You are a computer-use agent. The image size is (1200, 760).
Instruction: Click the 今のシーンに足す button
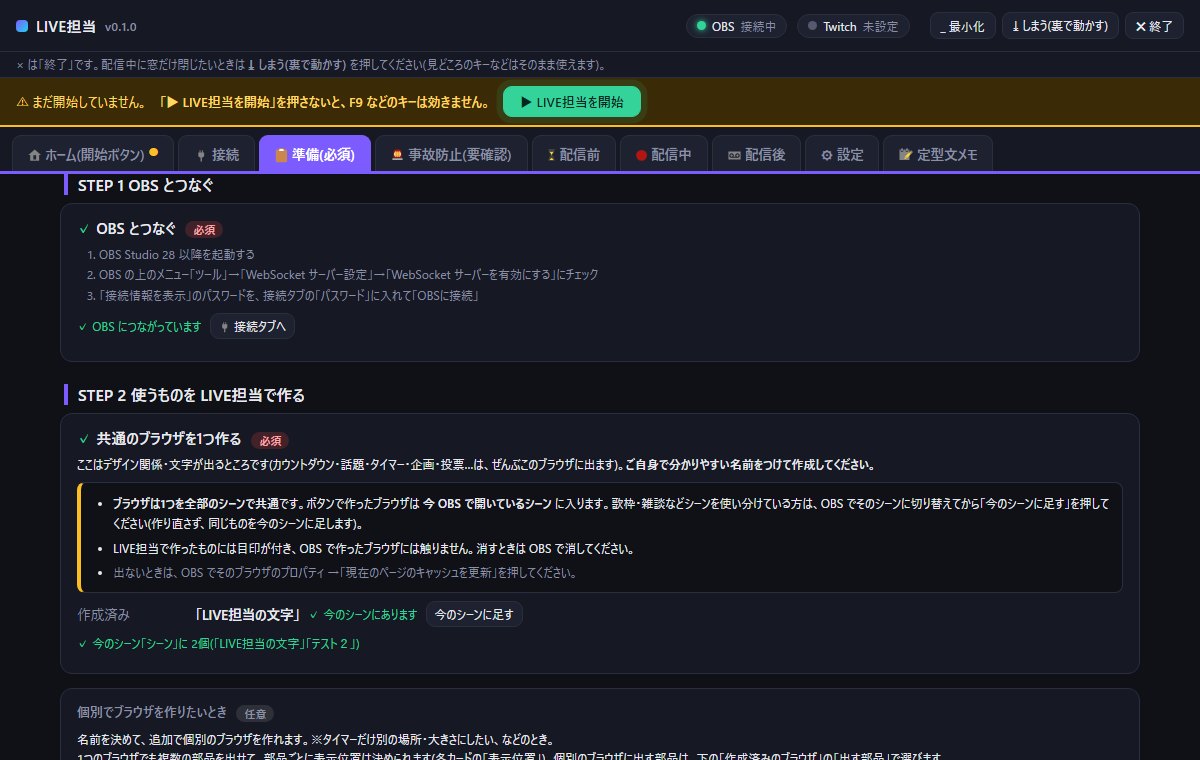pos(474,614)
